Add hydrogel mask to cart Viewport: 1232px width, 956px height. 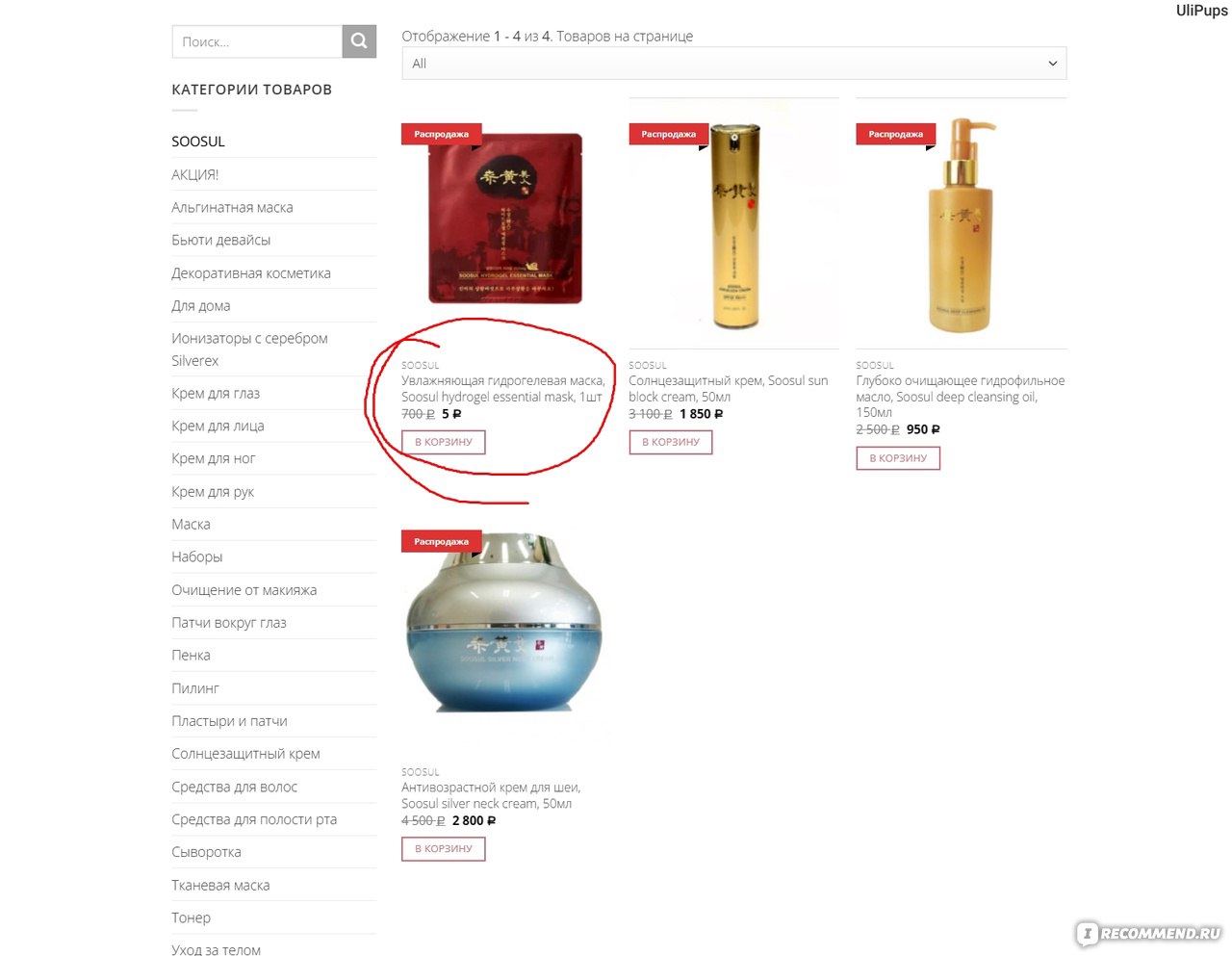[444, 442]
